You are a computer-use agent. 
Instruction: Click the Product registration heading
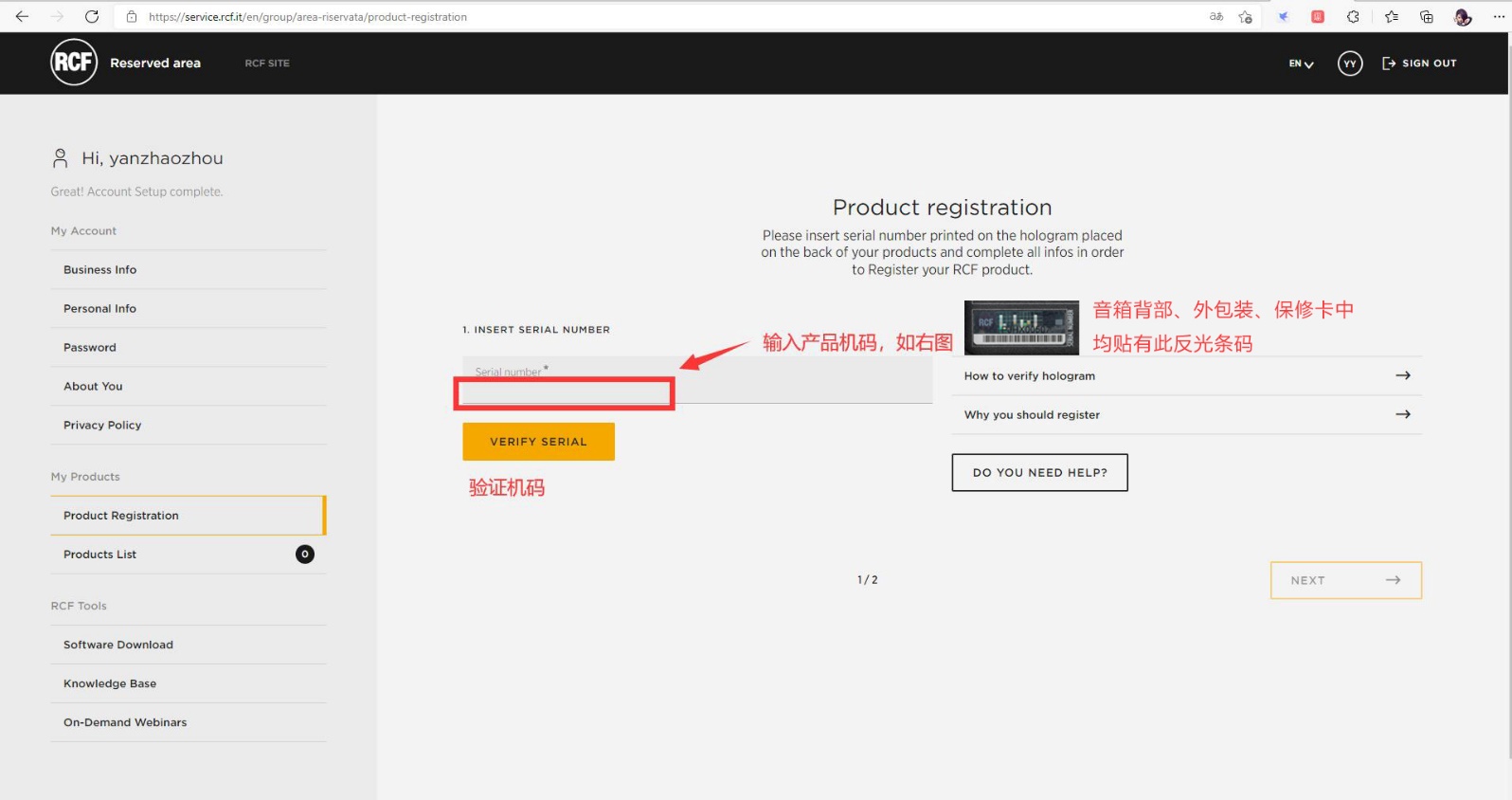943,208
